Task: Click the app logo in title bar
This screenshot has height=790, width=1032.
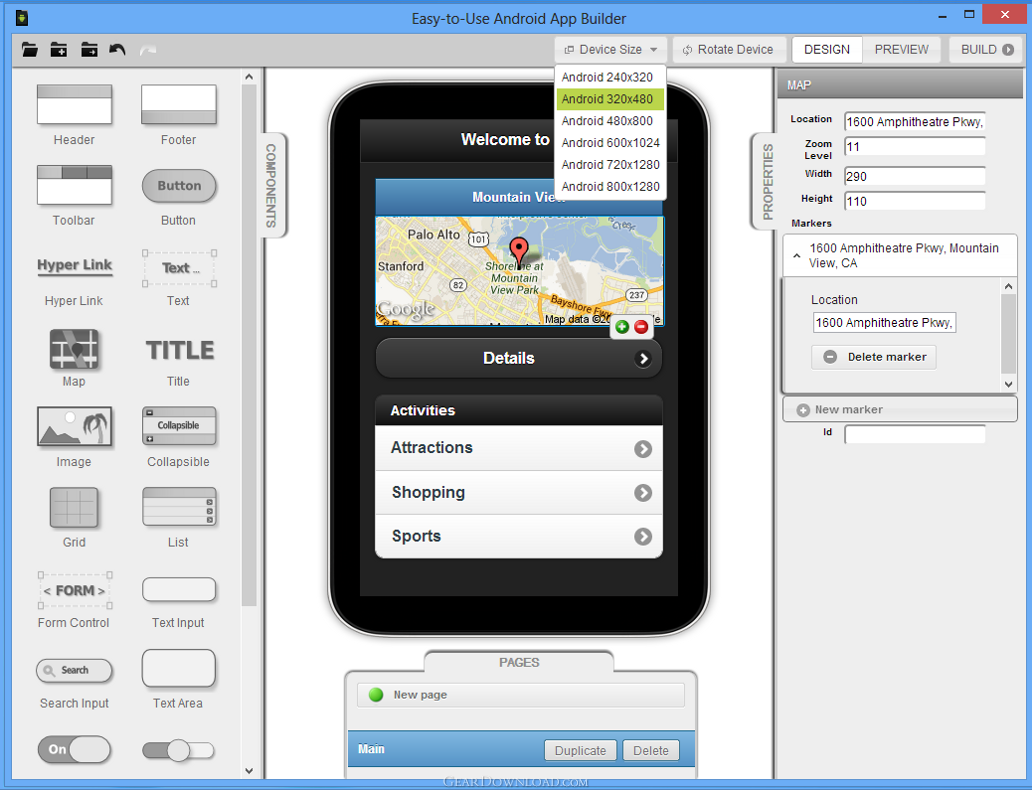Action: 22,18
